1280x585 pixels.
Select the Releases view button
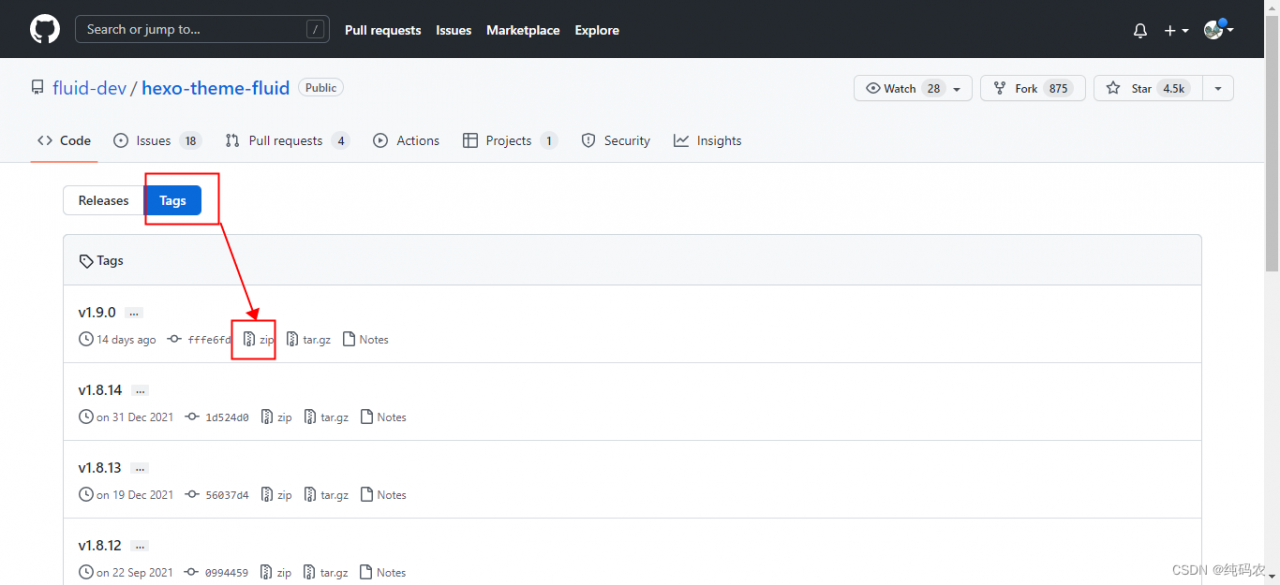104,200
